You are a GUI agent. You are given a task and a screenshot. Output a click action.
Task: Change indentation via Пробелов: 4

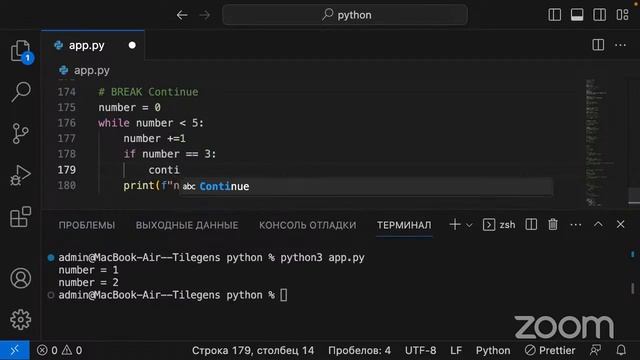click(359, 350)
